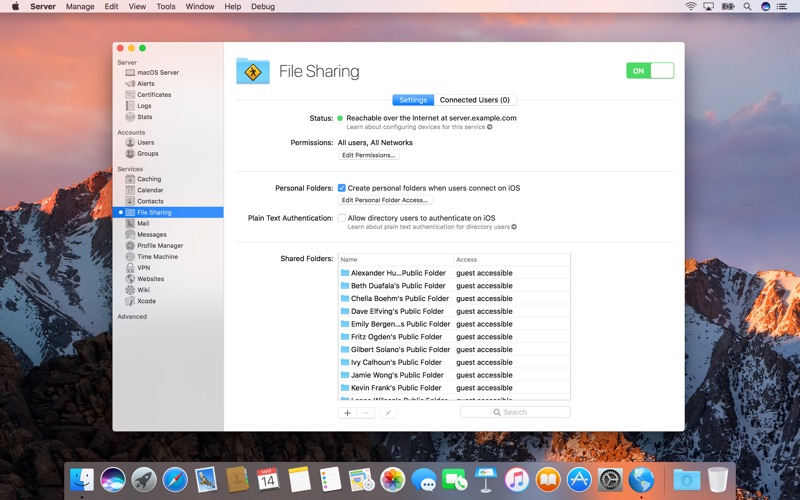Click the shared folders Search field

515,412
